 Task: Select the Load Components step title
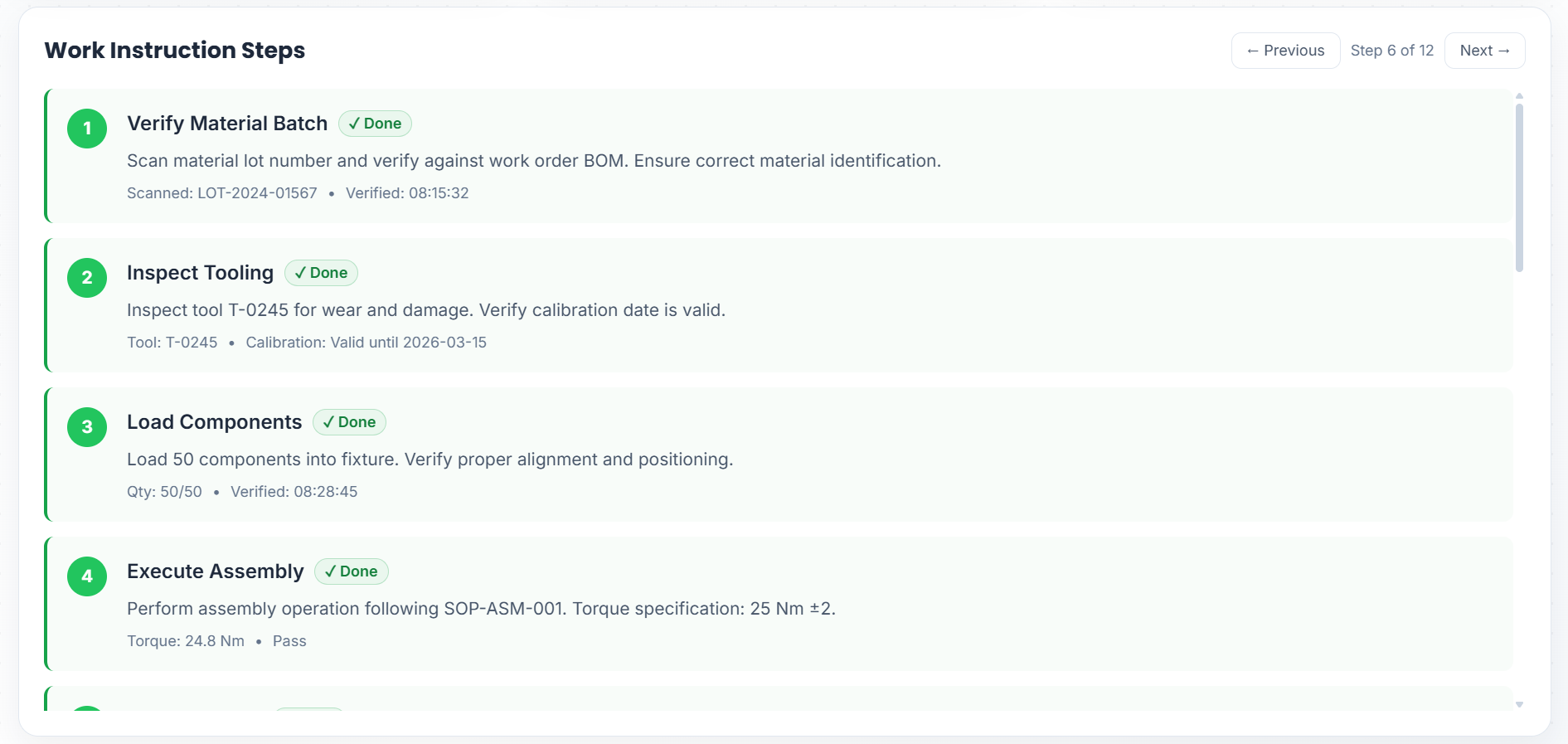[x=214, y=422]
